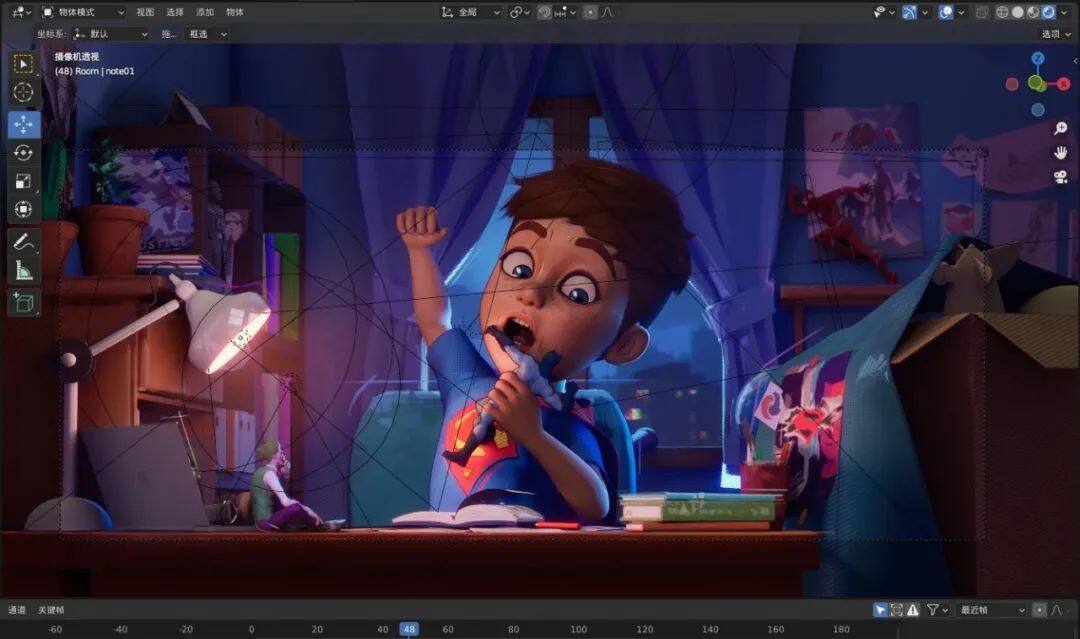Open the 最近帧 snapping dropdown

coord(993,610)
